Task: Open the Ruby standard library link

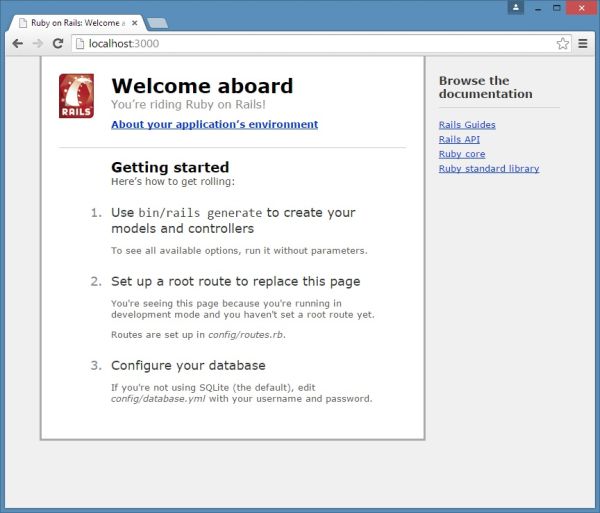Action: [489, 168]
